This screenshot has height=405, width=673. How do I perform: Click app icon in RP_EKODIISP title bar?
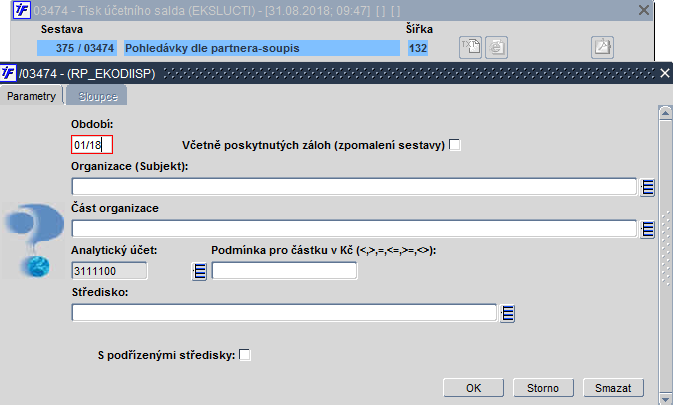[8, 73]
